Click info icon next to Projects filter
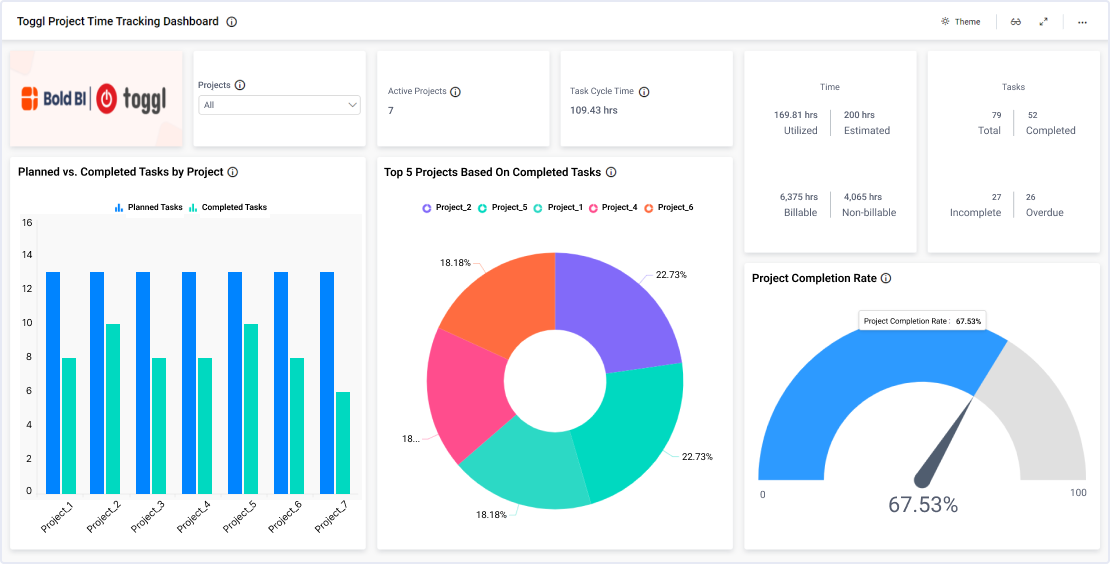The width and height of the screenshot is (1110, 564). [x=240, y=86]
